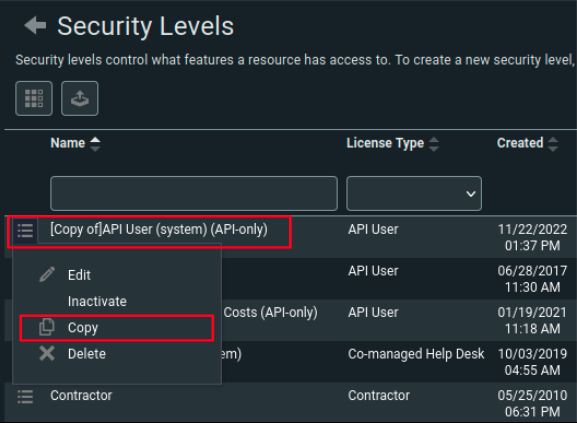Choose Edit in the context menu
The image size is (577, 423).
(x=79, y=275)
